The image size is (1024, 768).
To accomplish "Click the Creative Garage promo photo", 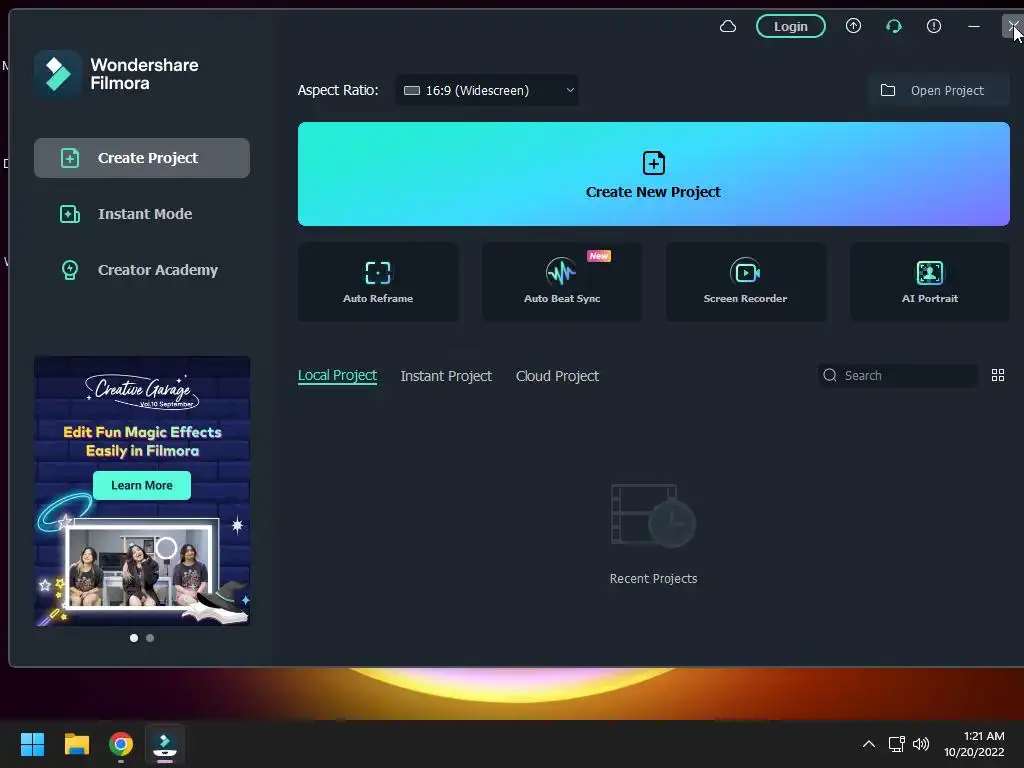I will tap(141, 566).
